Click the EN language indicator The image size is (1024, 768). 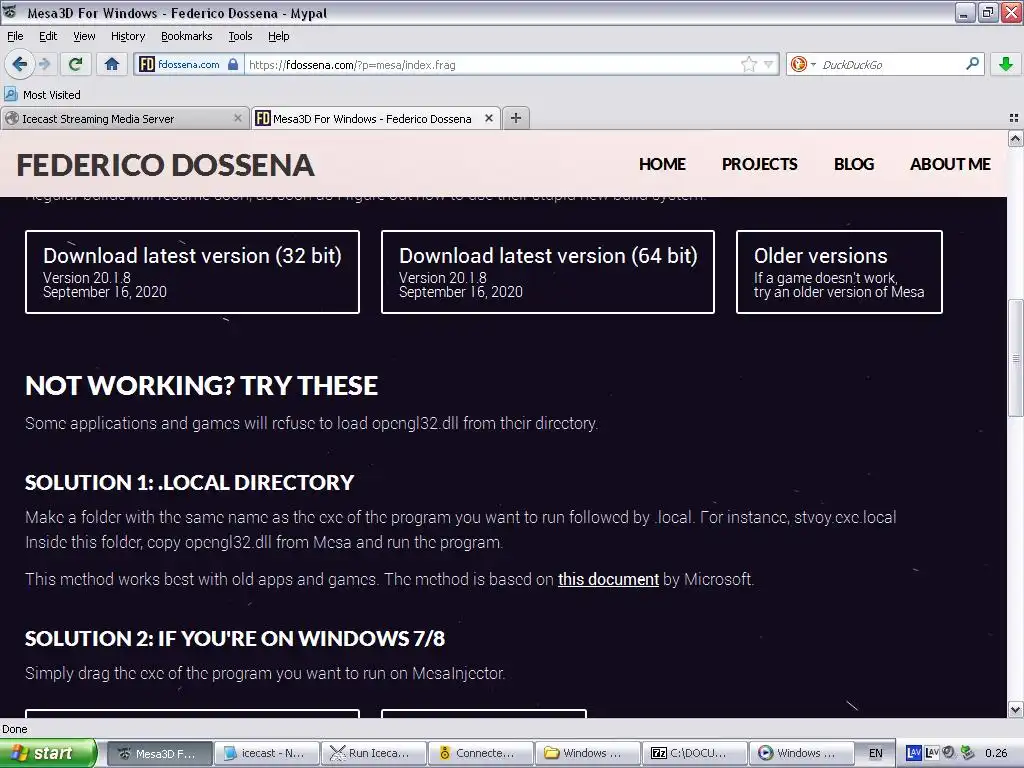tap(876, 753)
